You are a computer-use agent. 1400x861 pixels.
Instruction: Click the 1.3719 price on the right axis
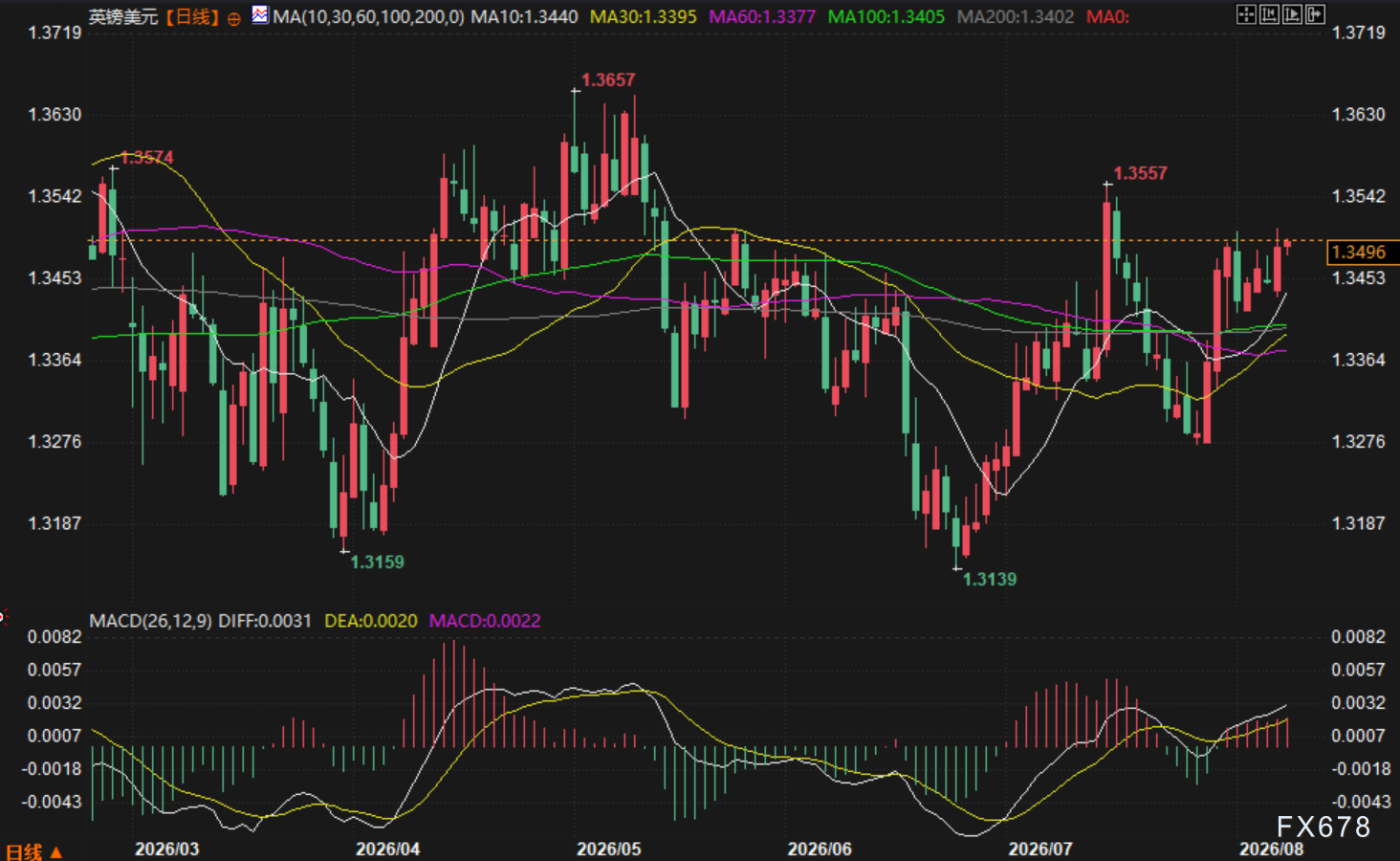pos(1358,33)
